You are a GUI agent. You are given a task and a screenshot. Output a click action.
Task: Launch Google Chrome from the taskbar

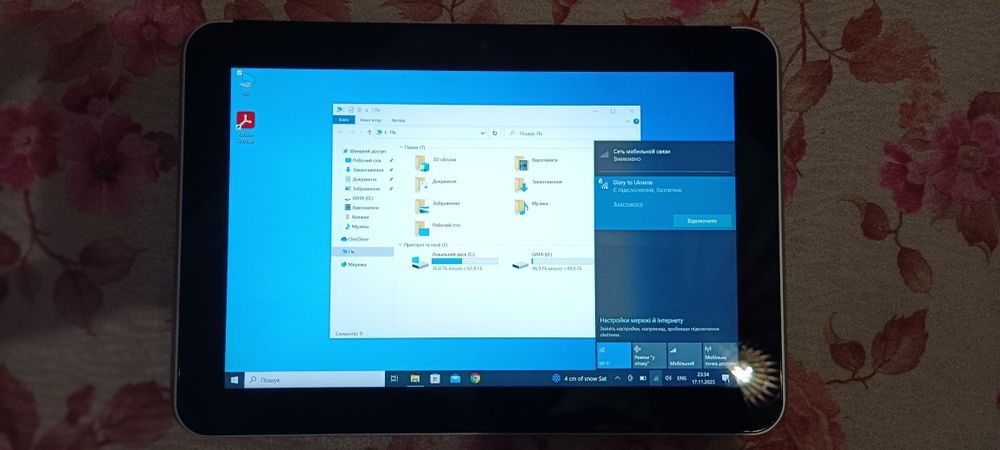click(475, 379)
